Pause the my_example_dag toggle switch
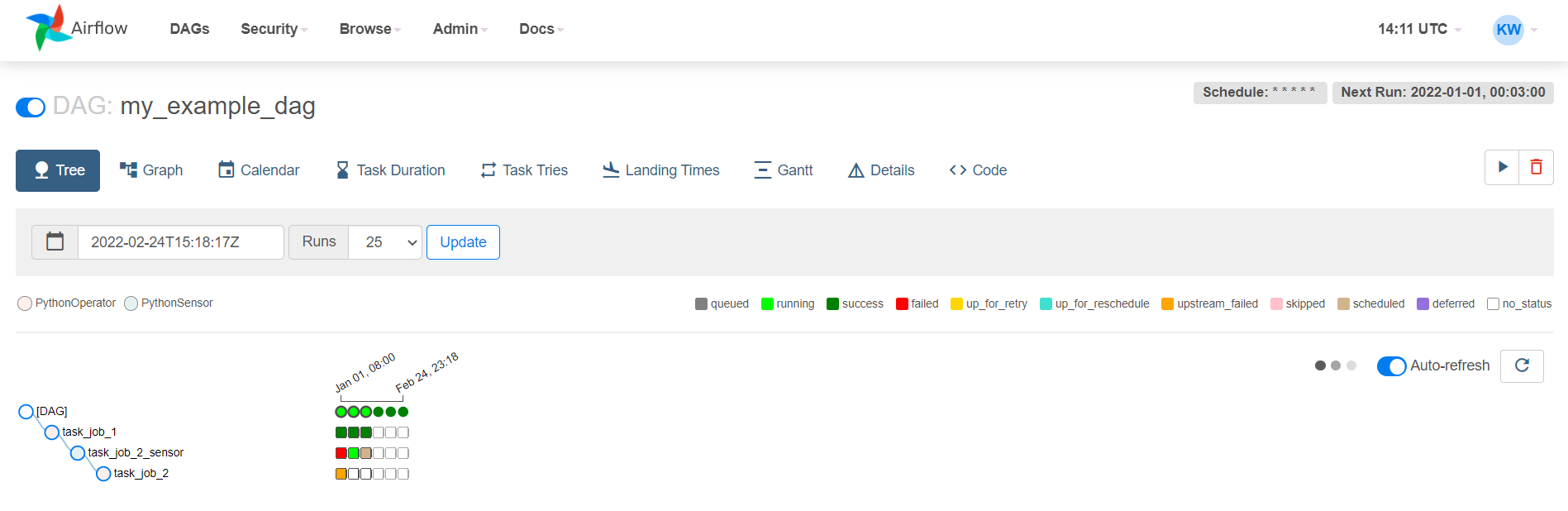This screenshot has width=1568, height=511. (x=31, y=107)
